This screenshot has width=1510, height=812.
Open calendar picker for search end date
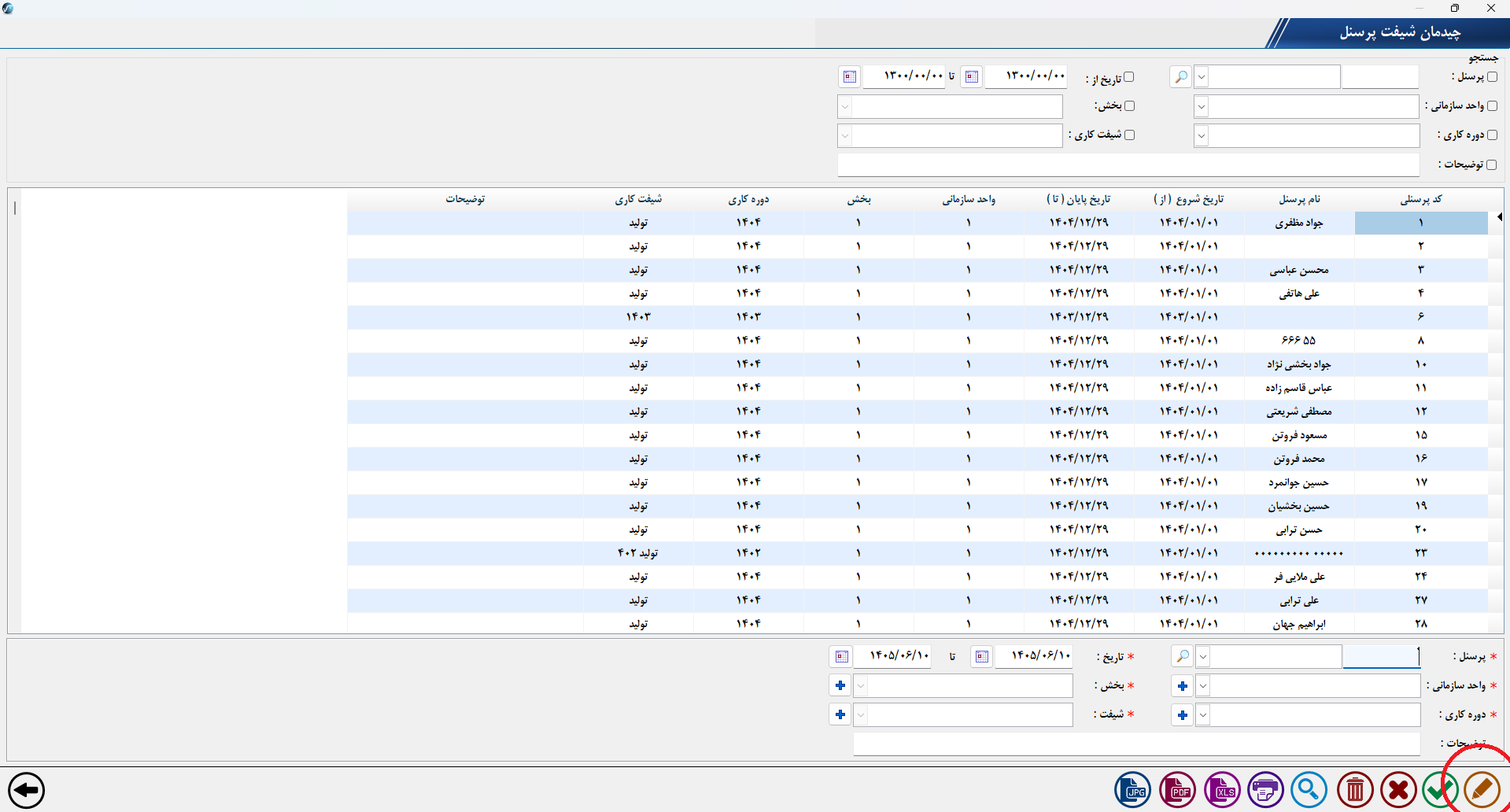click(850, 76)
